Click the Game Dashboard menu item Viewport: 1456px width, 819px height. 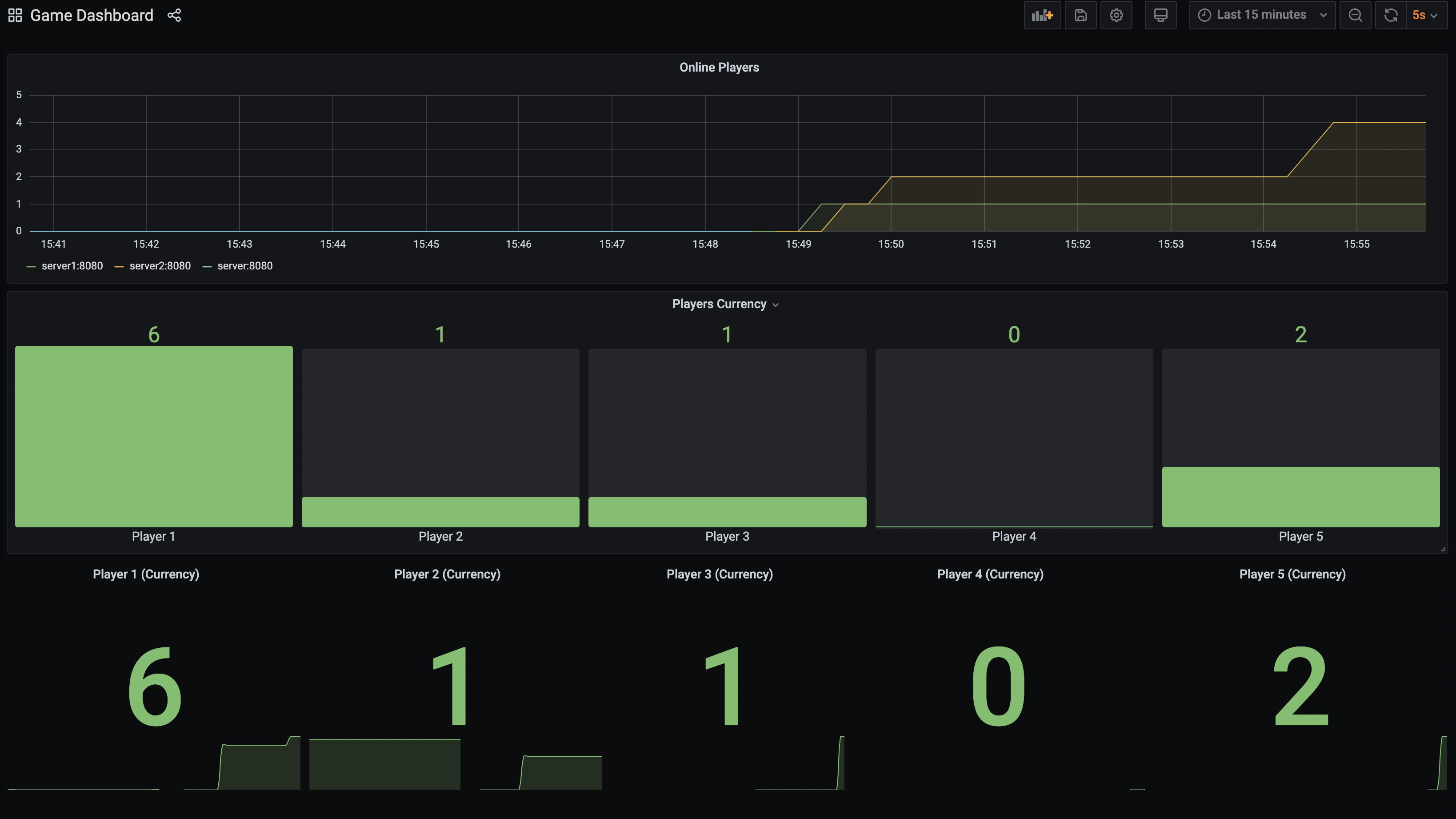[x=91, y=15]
